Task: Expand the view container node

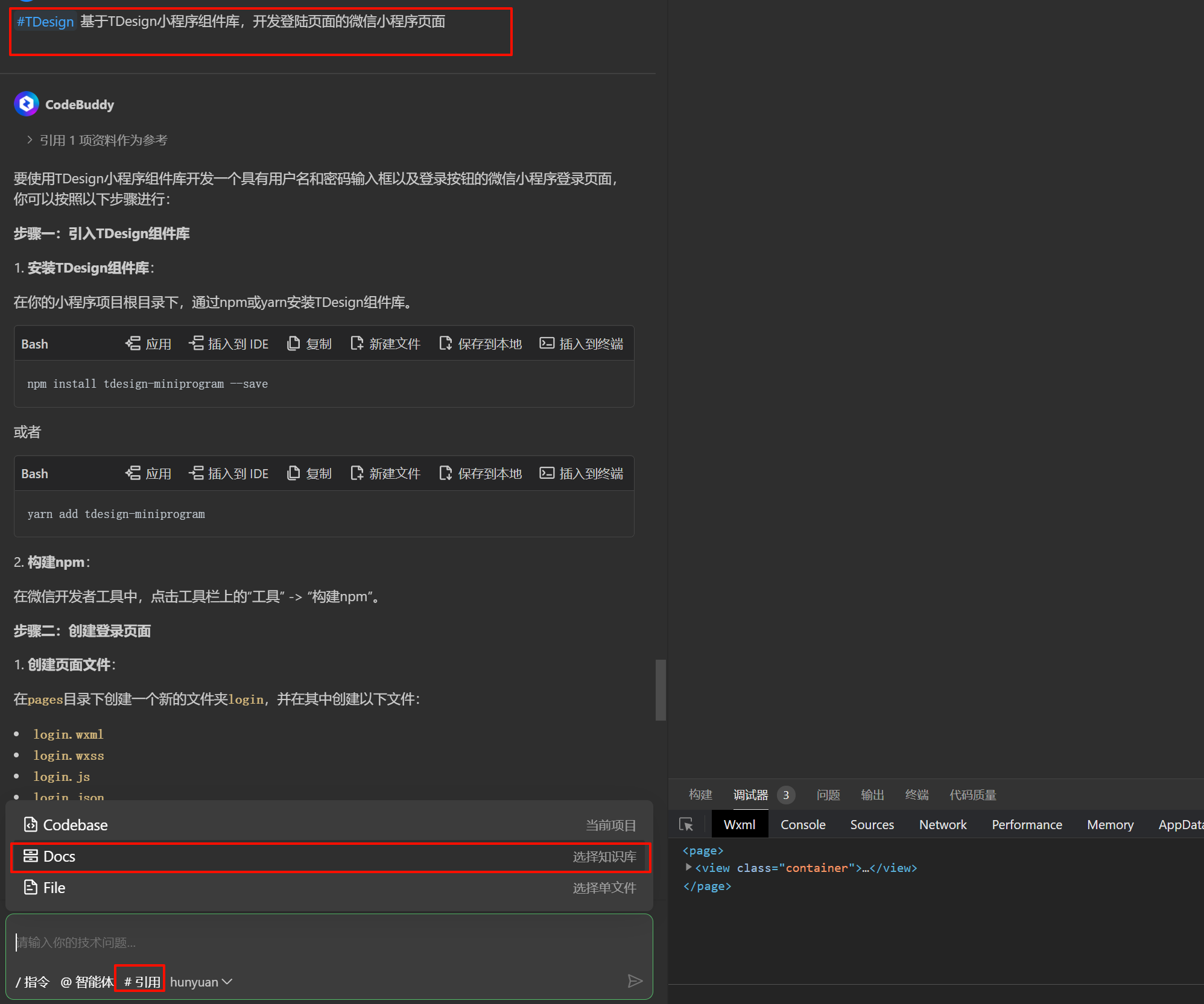Action: (688, 867)
